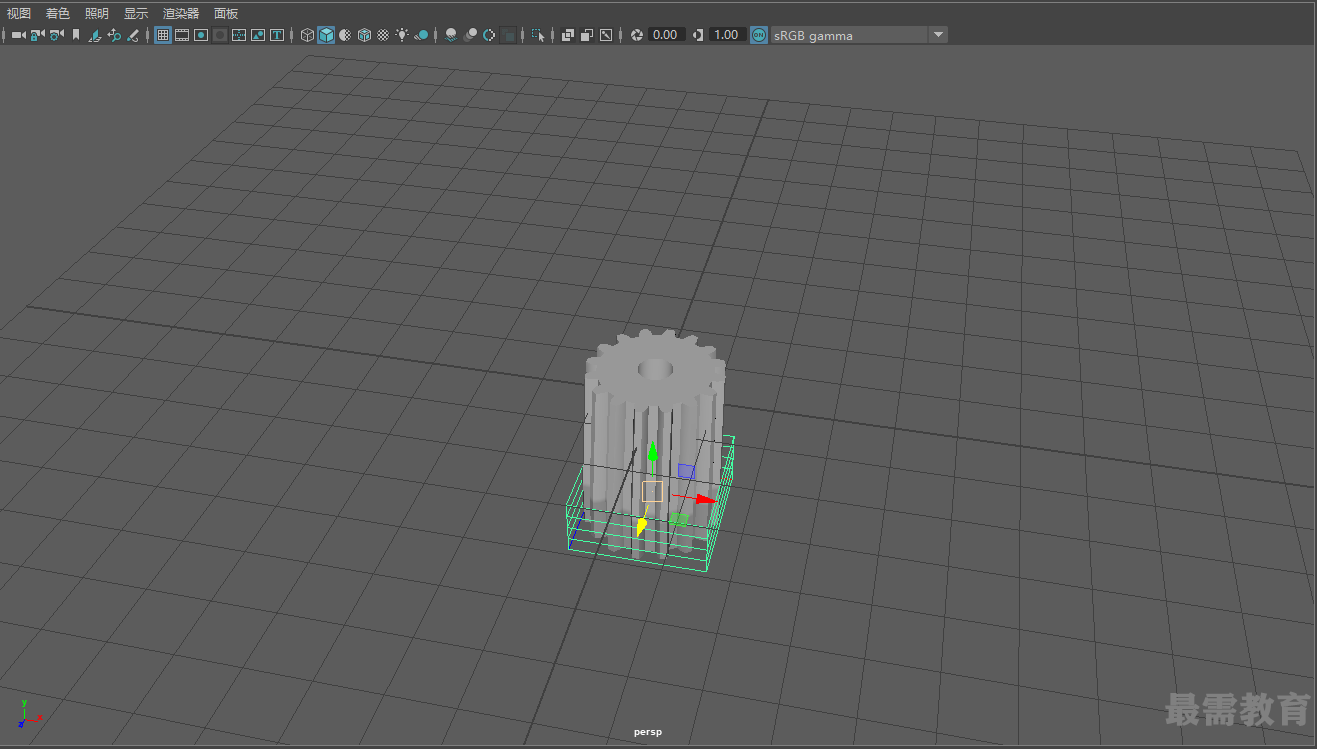The height and width of the screenshot is (749, 1317).
Task: Open the 照明 (Lighting) menu
Action: click(97, 14)
